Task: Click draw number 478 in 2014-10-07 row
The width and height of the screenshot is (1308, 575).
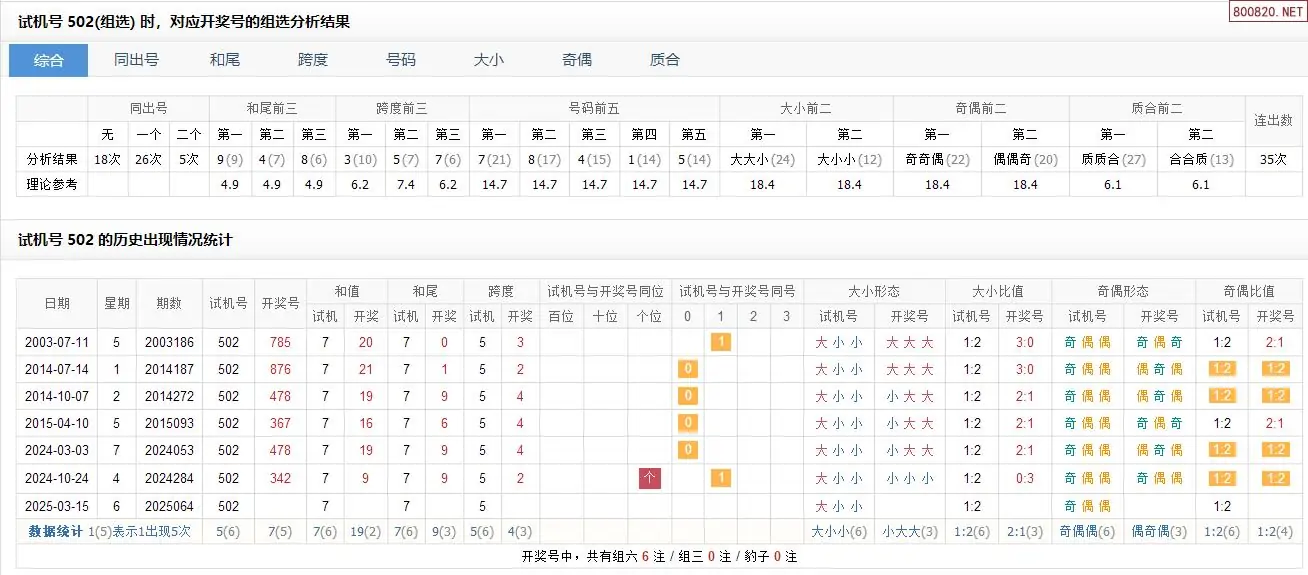Action: tap(281, 396)
